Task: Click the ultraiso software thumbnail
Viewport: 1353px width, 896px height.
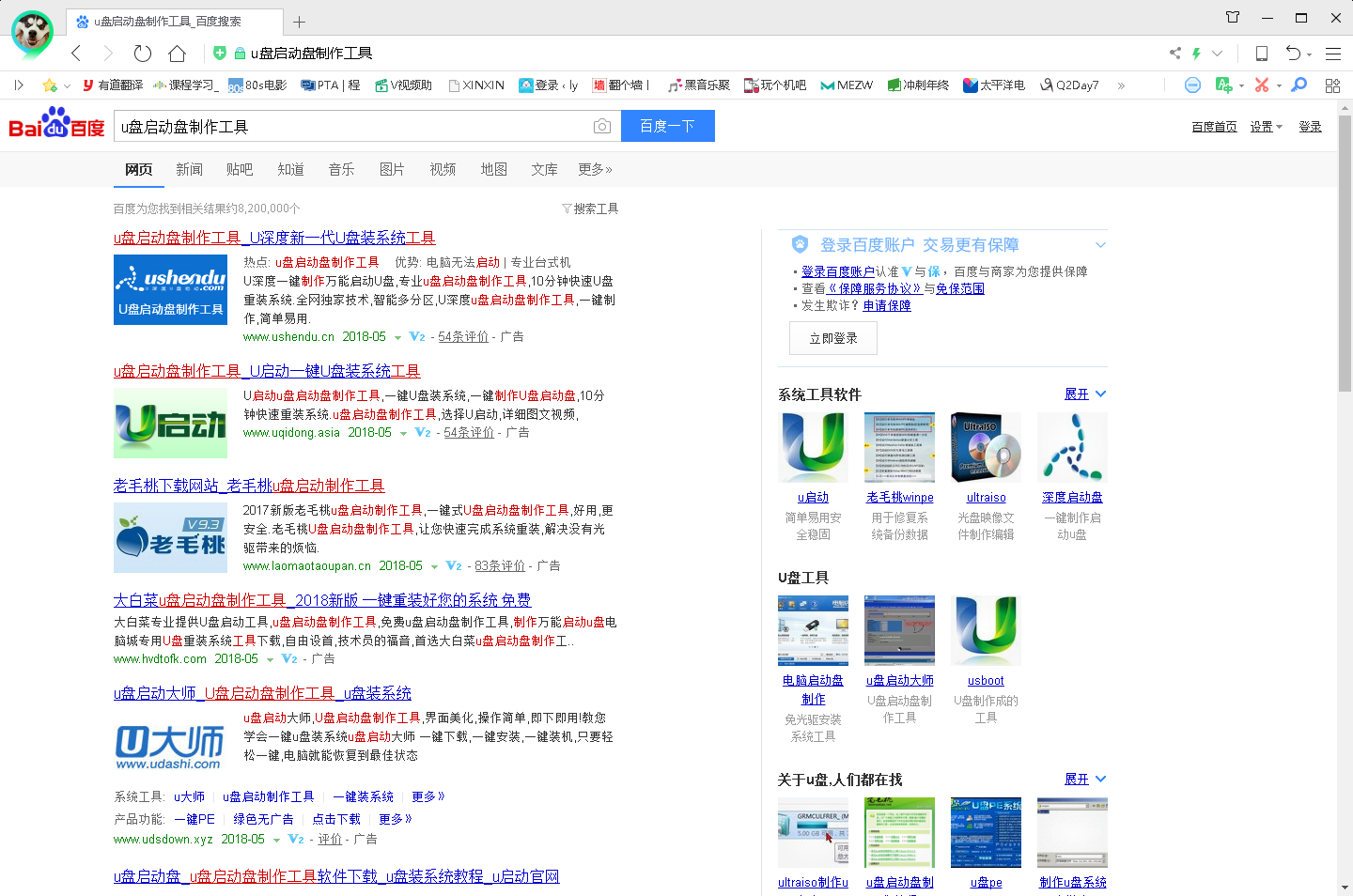Action: 986,447
